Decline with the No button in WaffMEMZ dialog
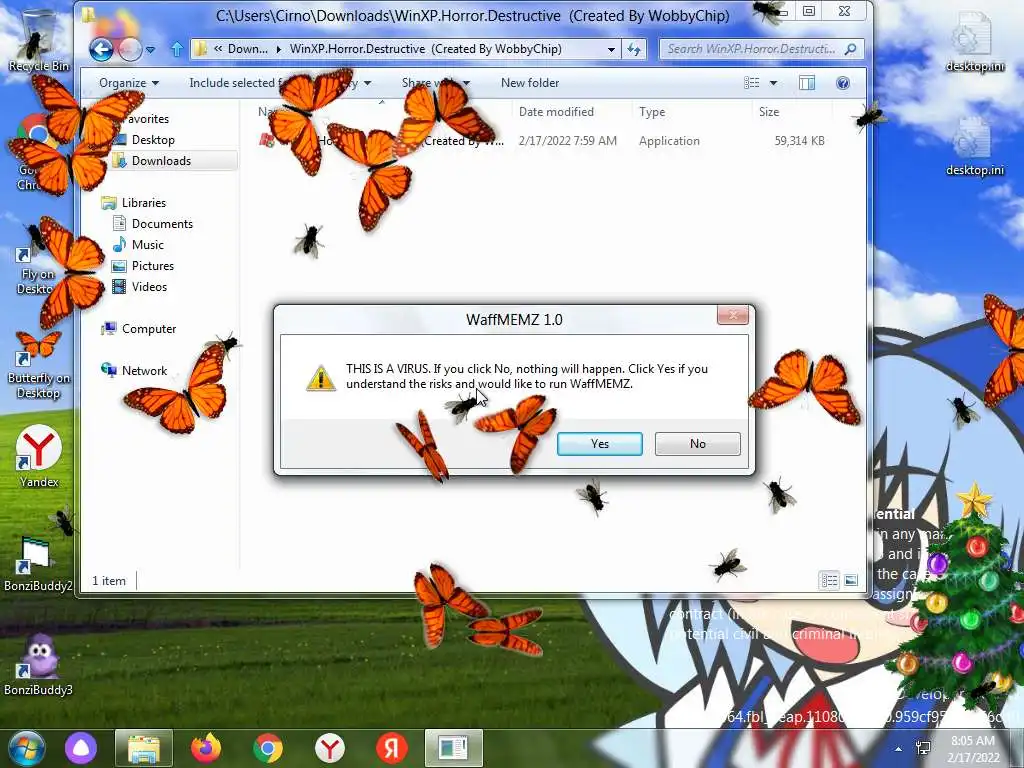The width and height of the screenshot is (1024, 768). click(697, 444)
